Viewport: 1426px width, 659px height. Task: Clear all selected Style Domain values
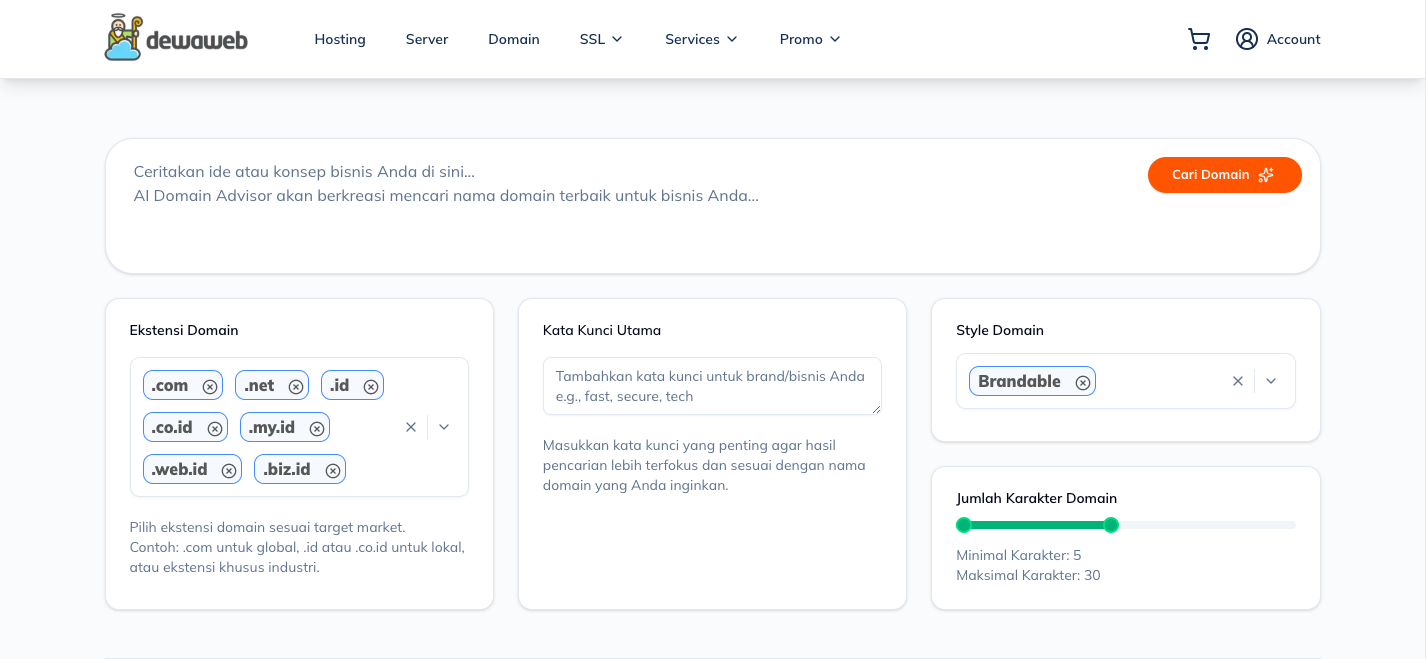pos(1237,381)
